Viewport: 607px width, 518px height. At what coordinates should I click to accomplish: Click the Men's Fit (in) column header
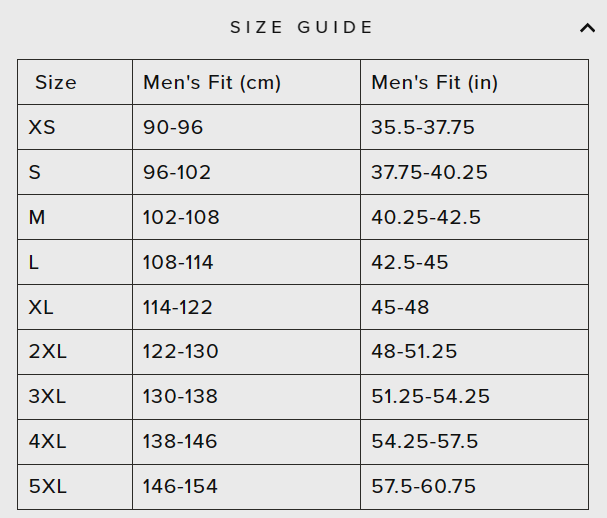434,82
